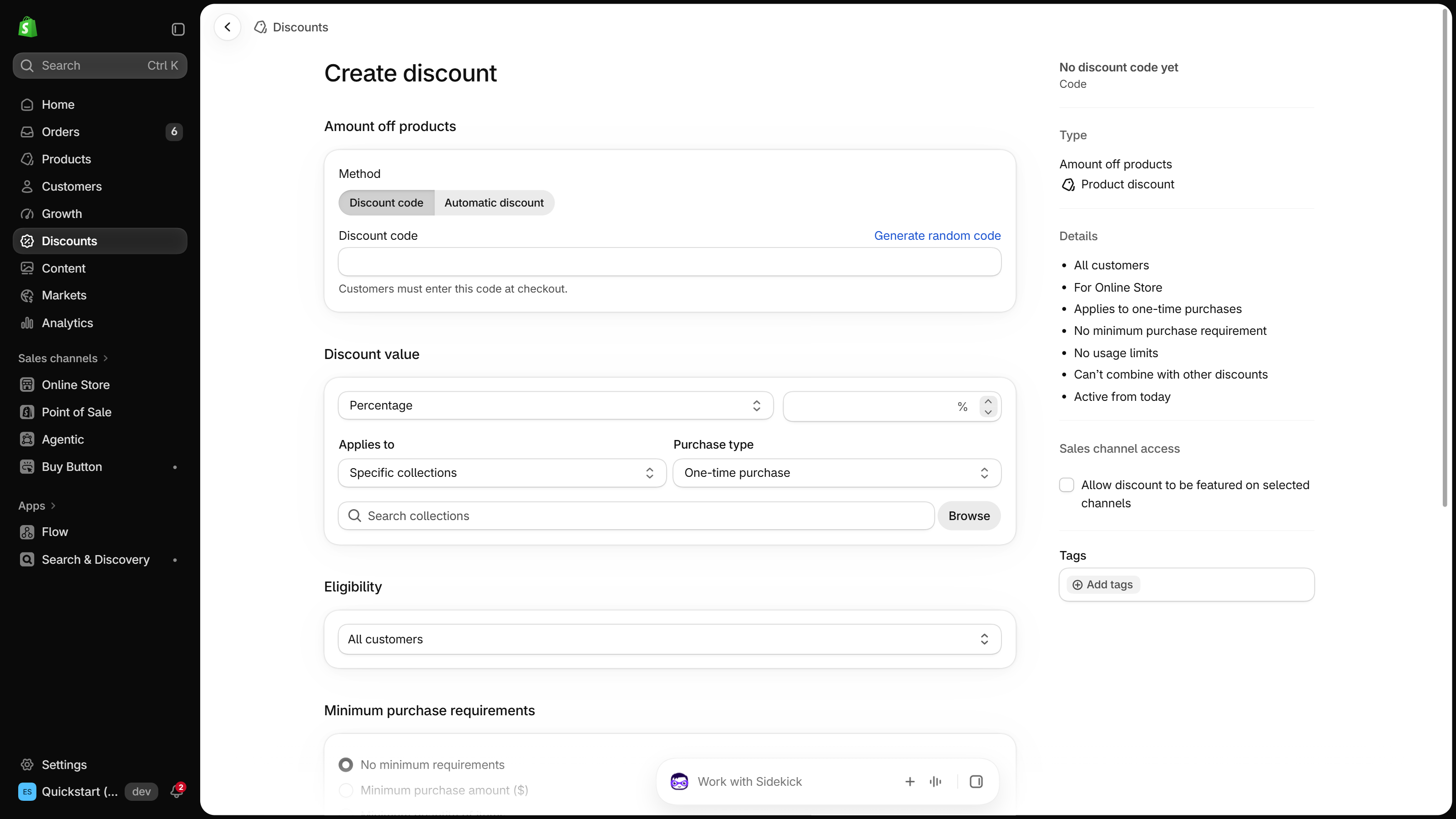Navigate to Markets in the sidebar
This screenshot has width=1456, height=819.
click(100, 295)
